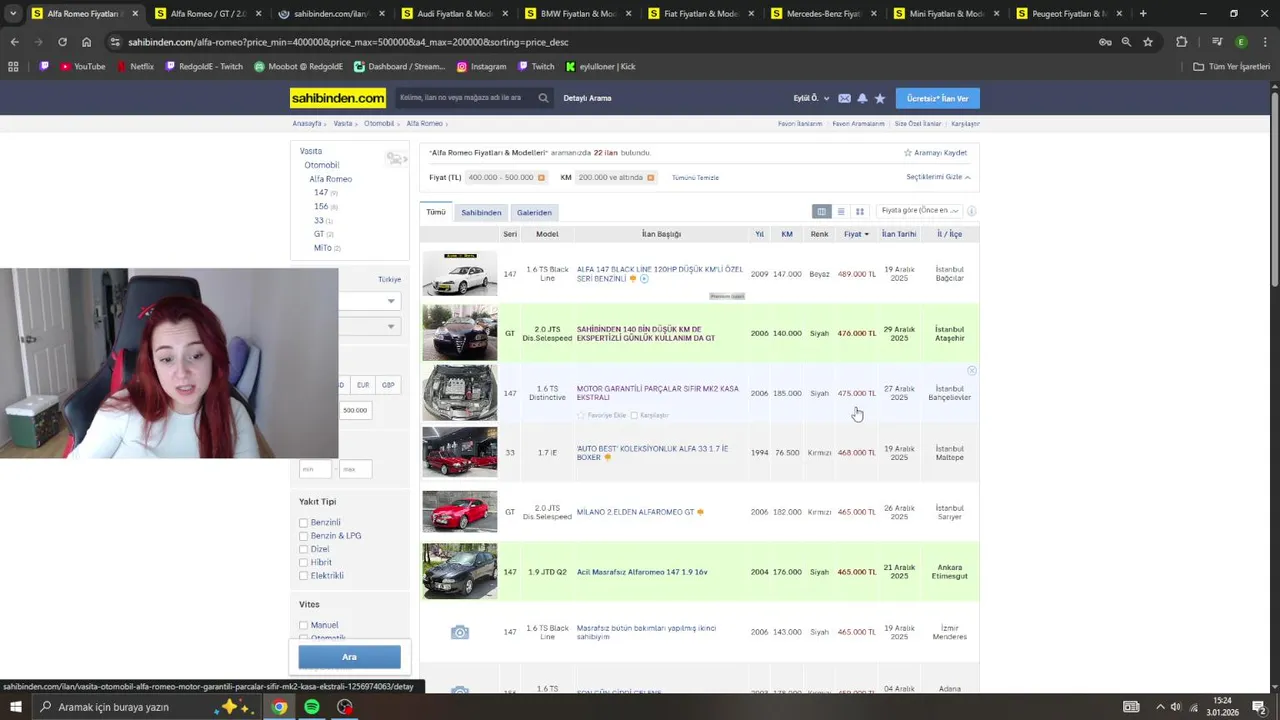The image size is (1280, 720).
Task: Select the Tümü listings tab
Action: 436,212
